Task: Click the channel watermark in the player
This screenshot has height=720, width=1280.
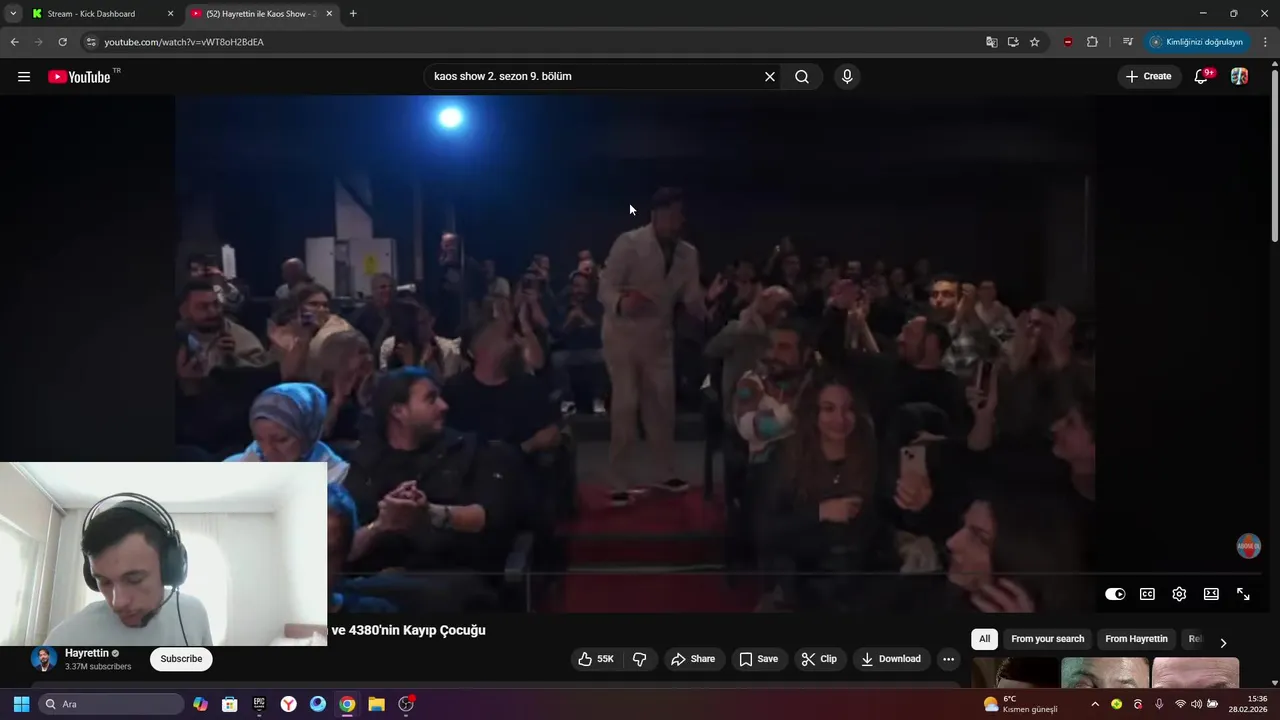Action: coord(1248,546)
